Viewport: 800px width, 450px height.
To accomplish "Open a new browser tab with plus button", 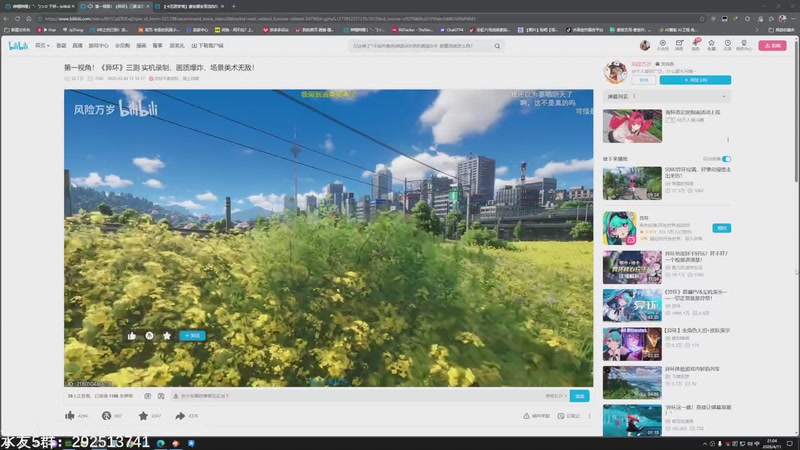I will pos(234,6).
